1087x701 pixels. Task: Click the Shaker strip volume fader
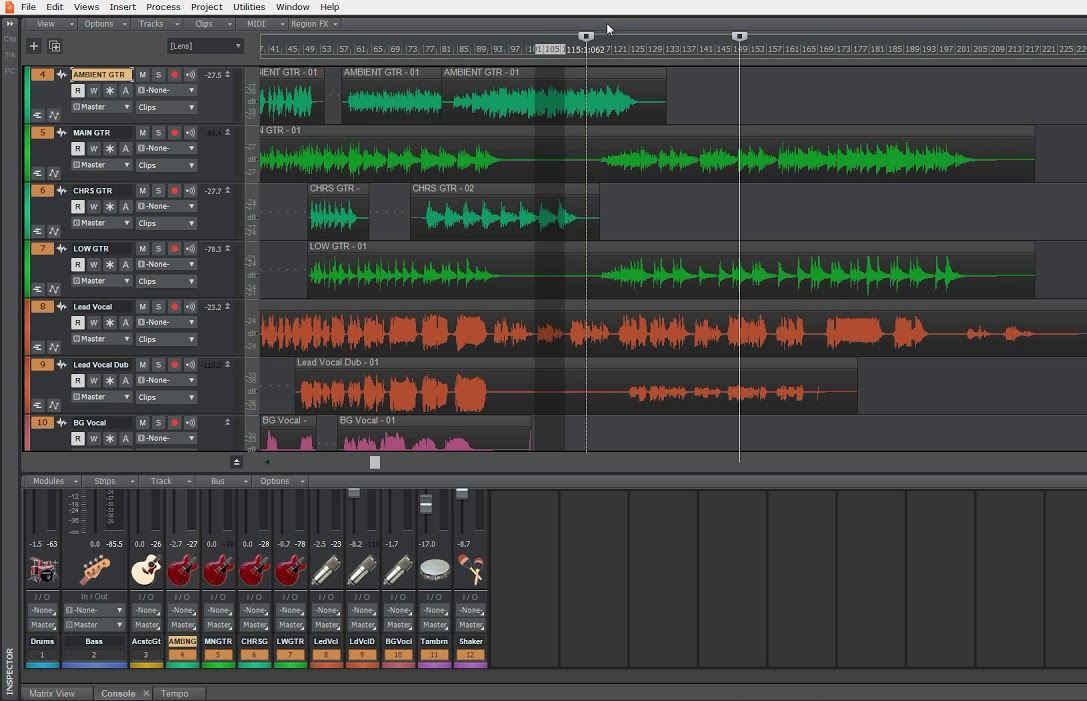click(x=462, y=493)
